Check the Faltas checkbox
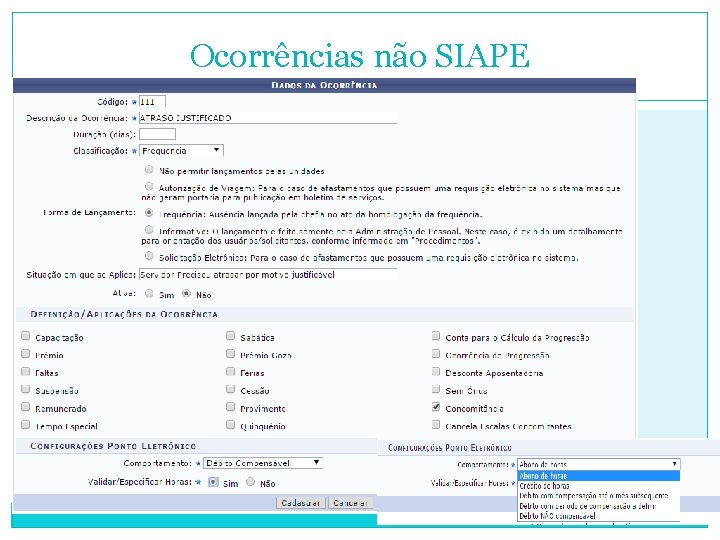 point(26,371)
